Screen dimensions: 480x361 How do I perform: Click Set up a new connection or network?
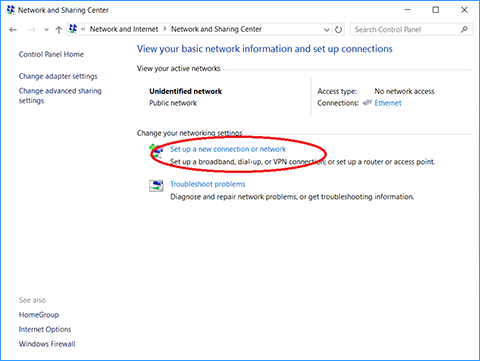tap(228, 149)
